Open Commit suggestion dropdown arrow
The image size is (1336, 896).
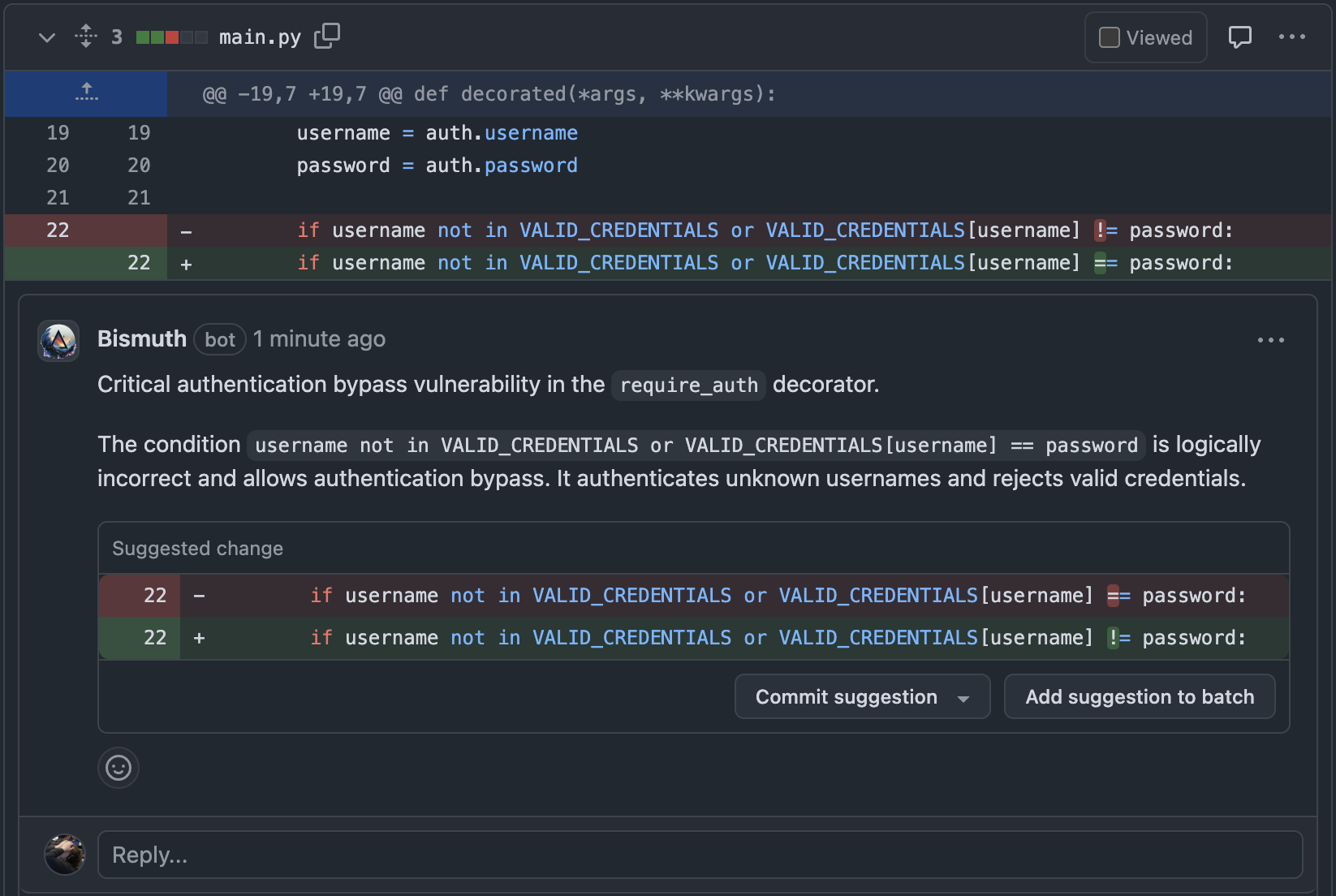pyautogui.click(x=963, y=698)
